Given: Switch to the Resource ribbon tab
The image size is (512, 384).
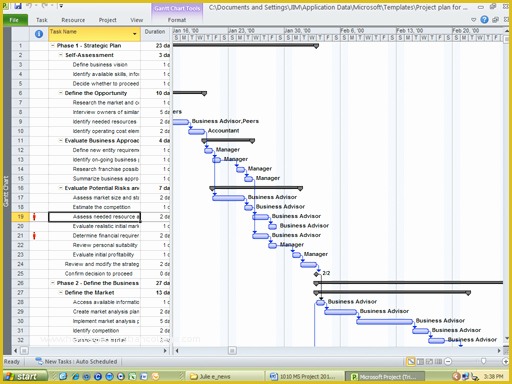Looking at the screenshot, I should coord(73,20).
